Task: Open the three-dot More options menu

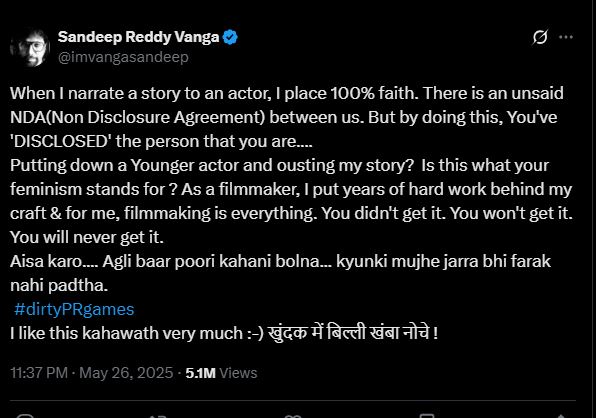Action: (566, 37)
